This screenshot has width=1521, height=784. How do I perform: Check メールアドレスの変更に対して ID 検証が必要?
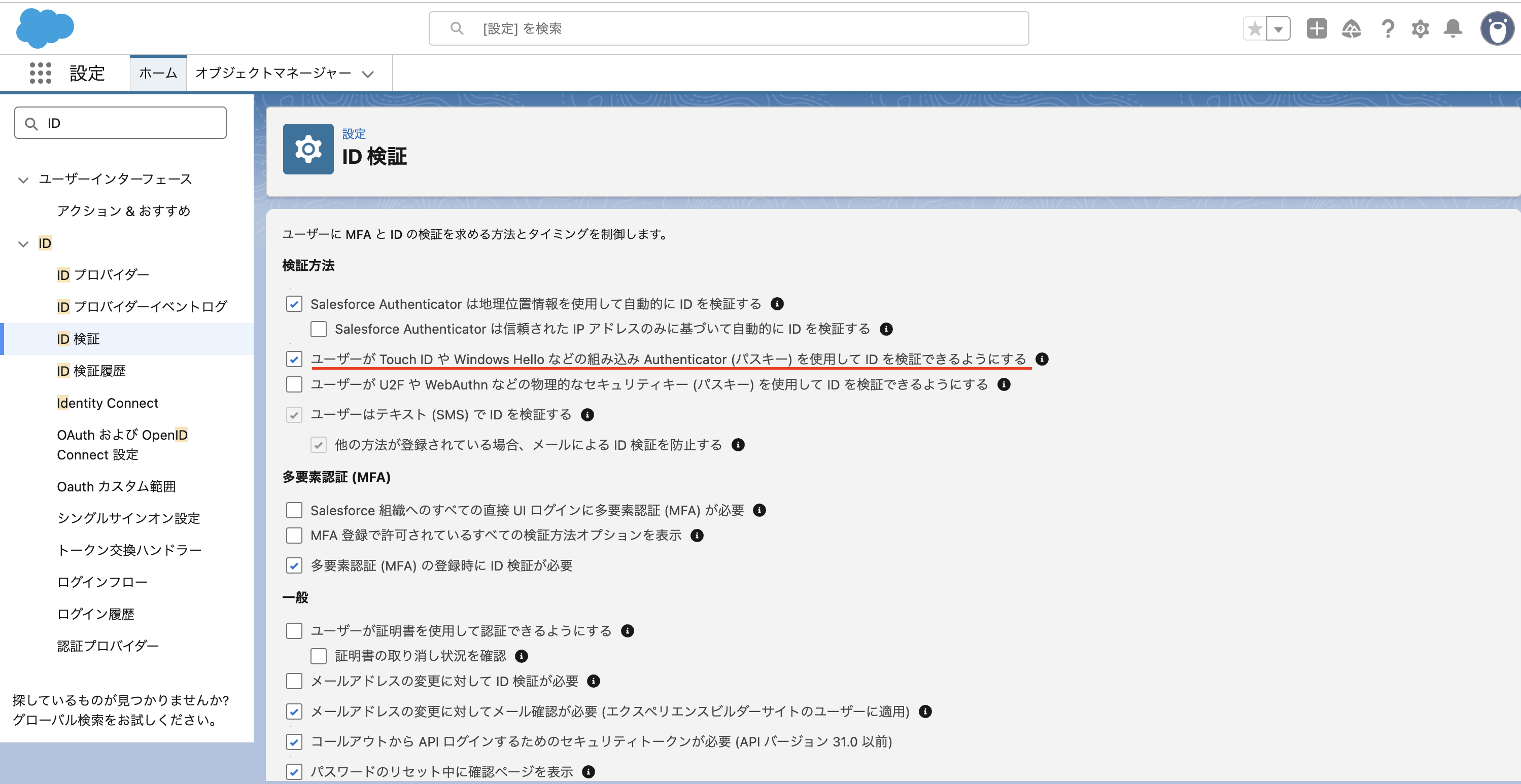[x=294, y=681]
